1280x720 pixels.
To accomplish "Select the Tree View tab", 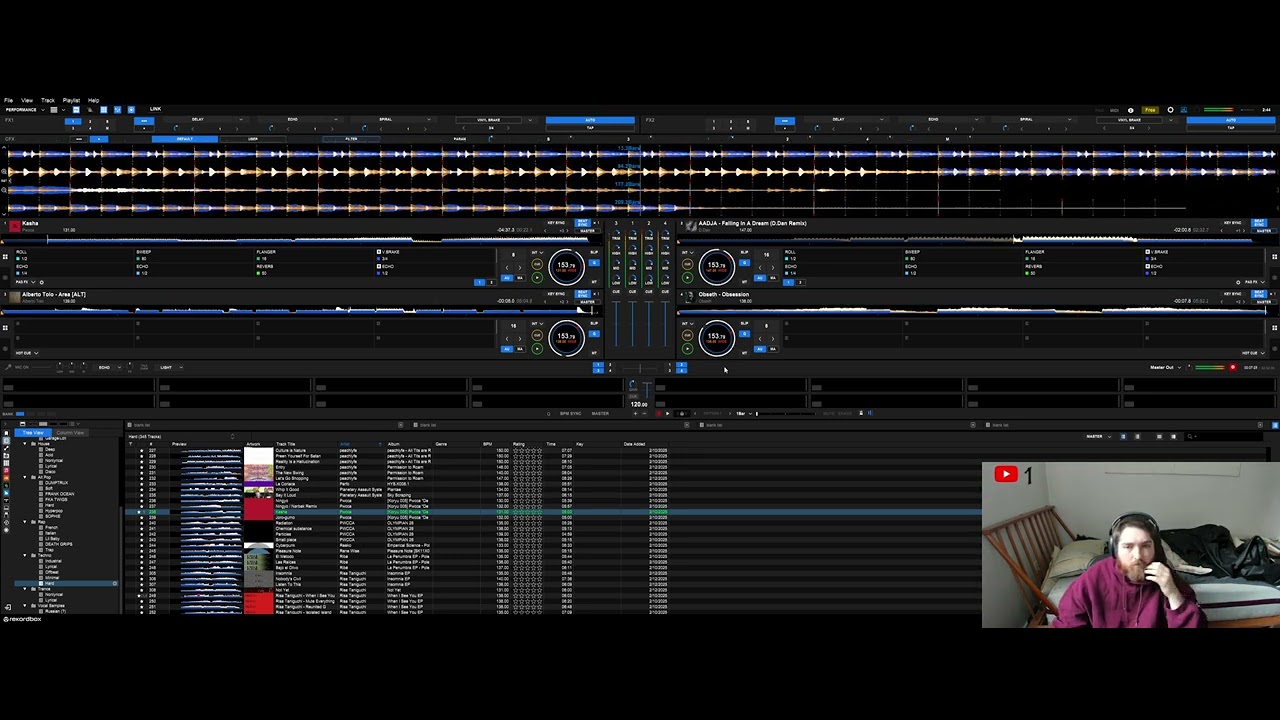I will (x=33, y=433).
